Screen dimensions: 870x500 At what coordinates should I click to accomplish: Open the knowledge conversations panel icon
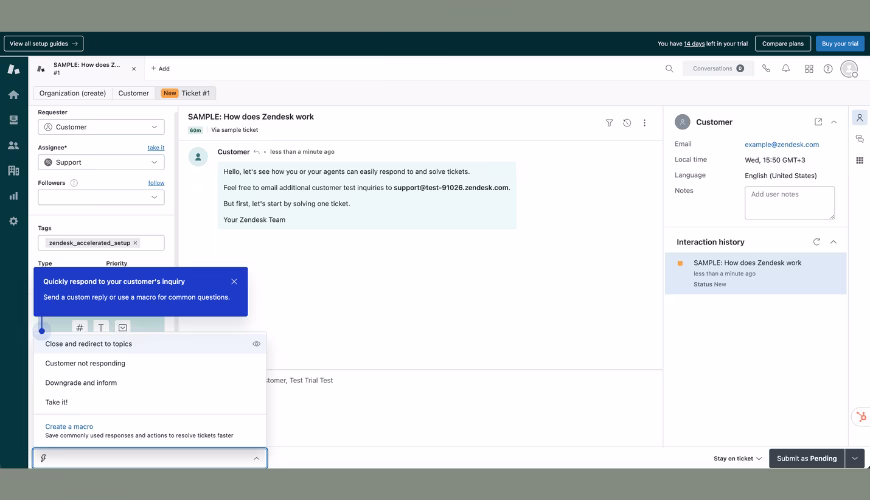pyautogui.click(x=859, y=139)
